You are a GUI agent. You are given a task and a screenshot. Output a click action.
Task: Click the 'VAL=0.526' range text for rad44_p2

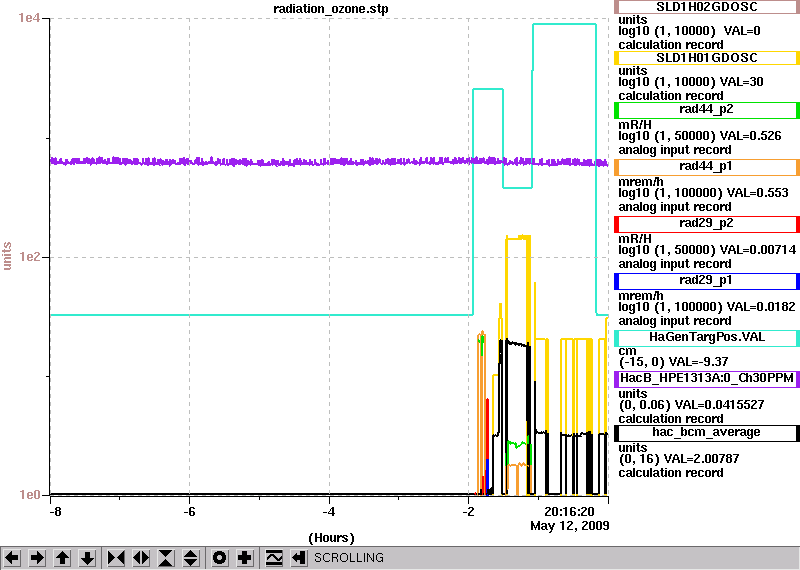750,136
